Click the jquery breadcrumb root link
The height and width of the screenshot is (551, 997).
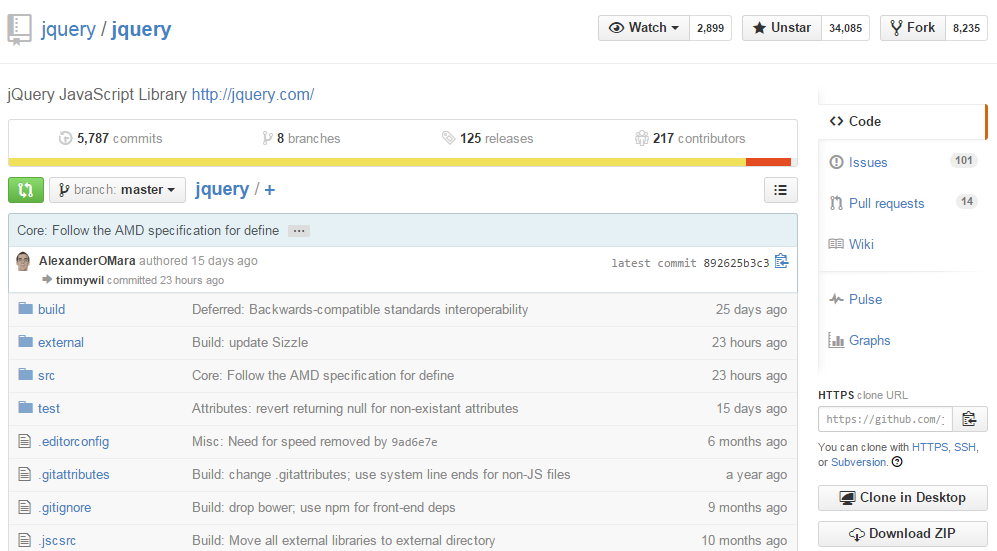pyautogui.click(x=222, y=189)
